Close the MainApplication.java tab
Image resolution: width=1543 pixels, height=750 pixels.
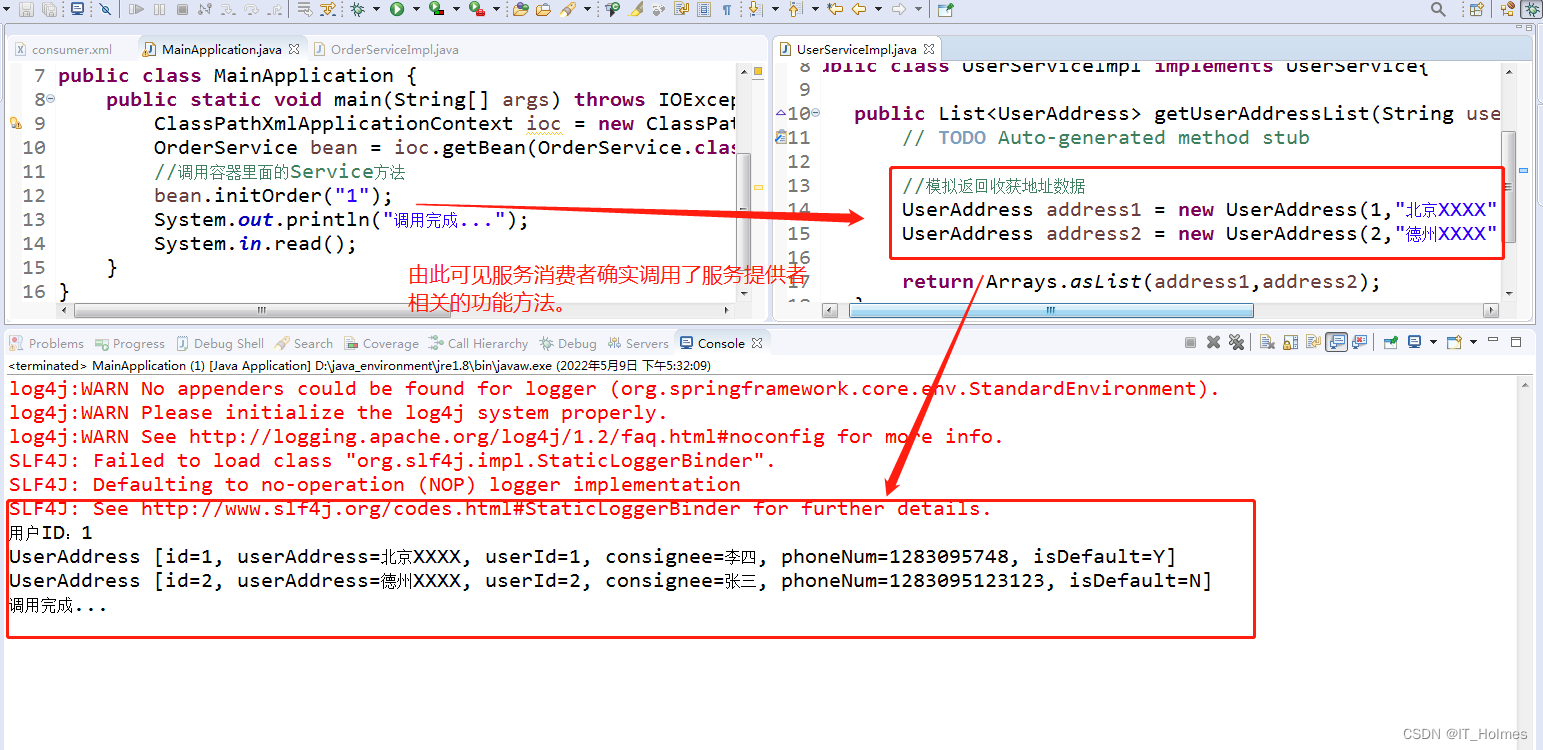coord(294,48)
